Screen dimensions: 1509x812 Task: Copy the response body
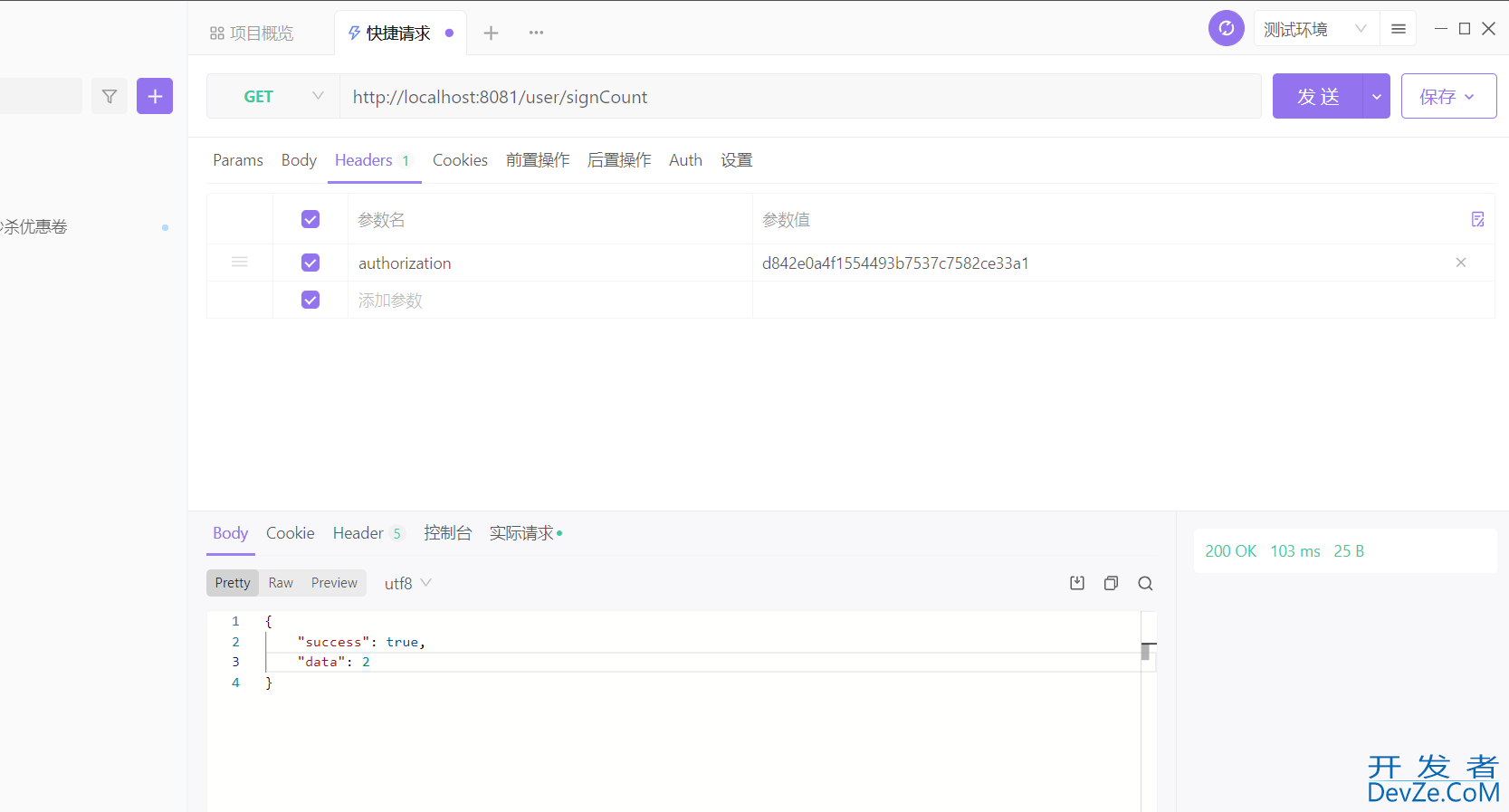1112,583
